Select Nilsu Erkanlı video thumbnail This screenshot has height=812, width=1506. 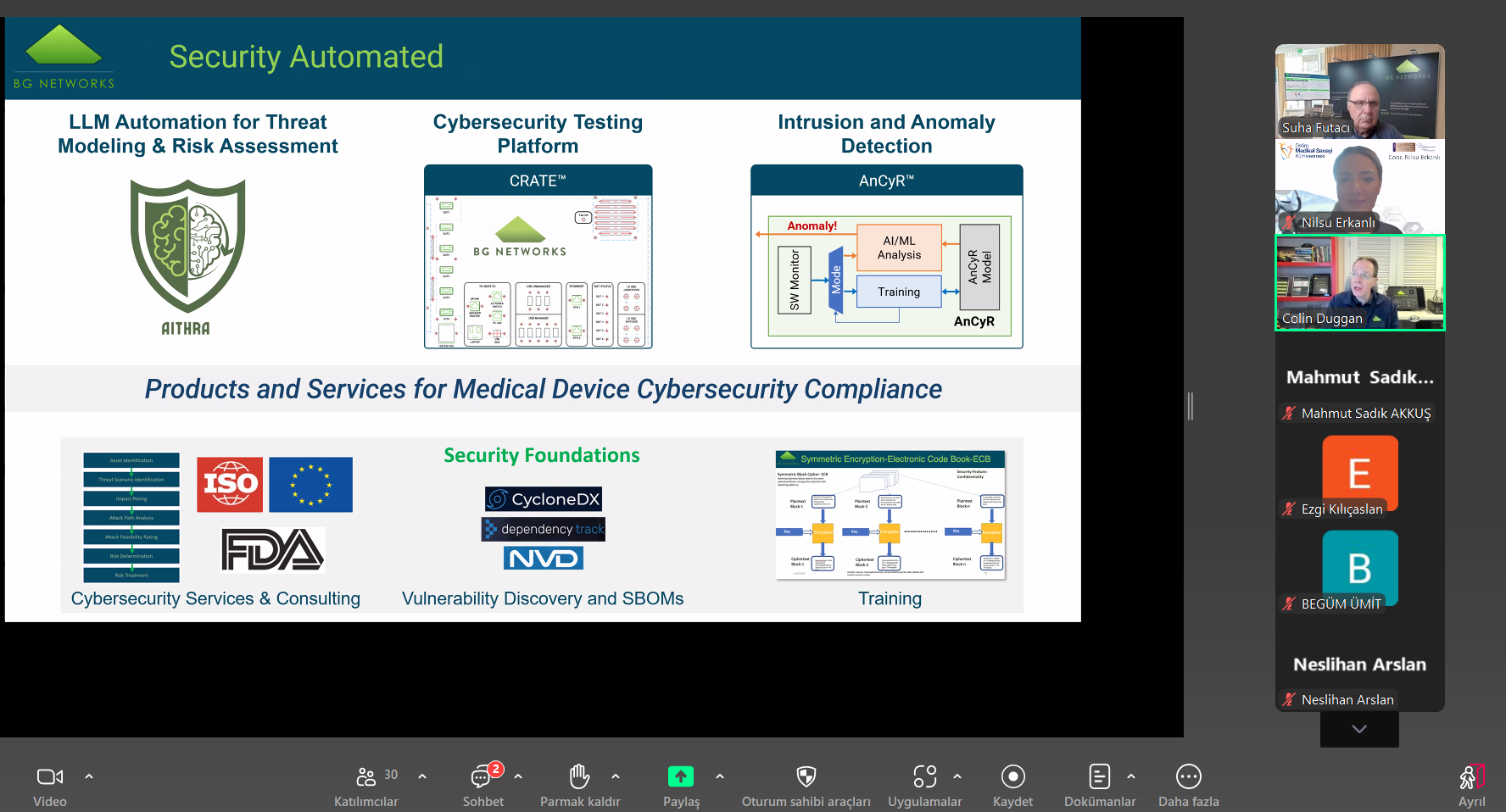[1360, 186]
